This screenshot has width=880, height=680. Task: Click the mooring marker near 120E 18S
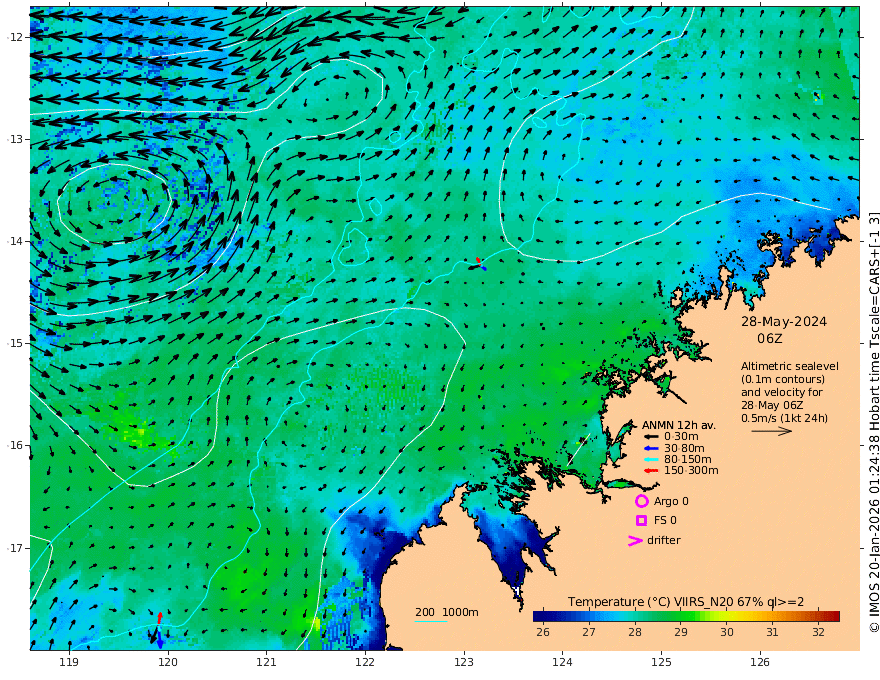(157, 632)
